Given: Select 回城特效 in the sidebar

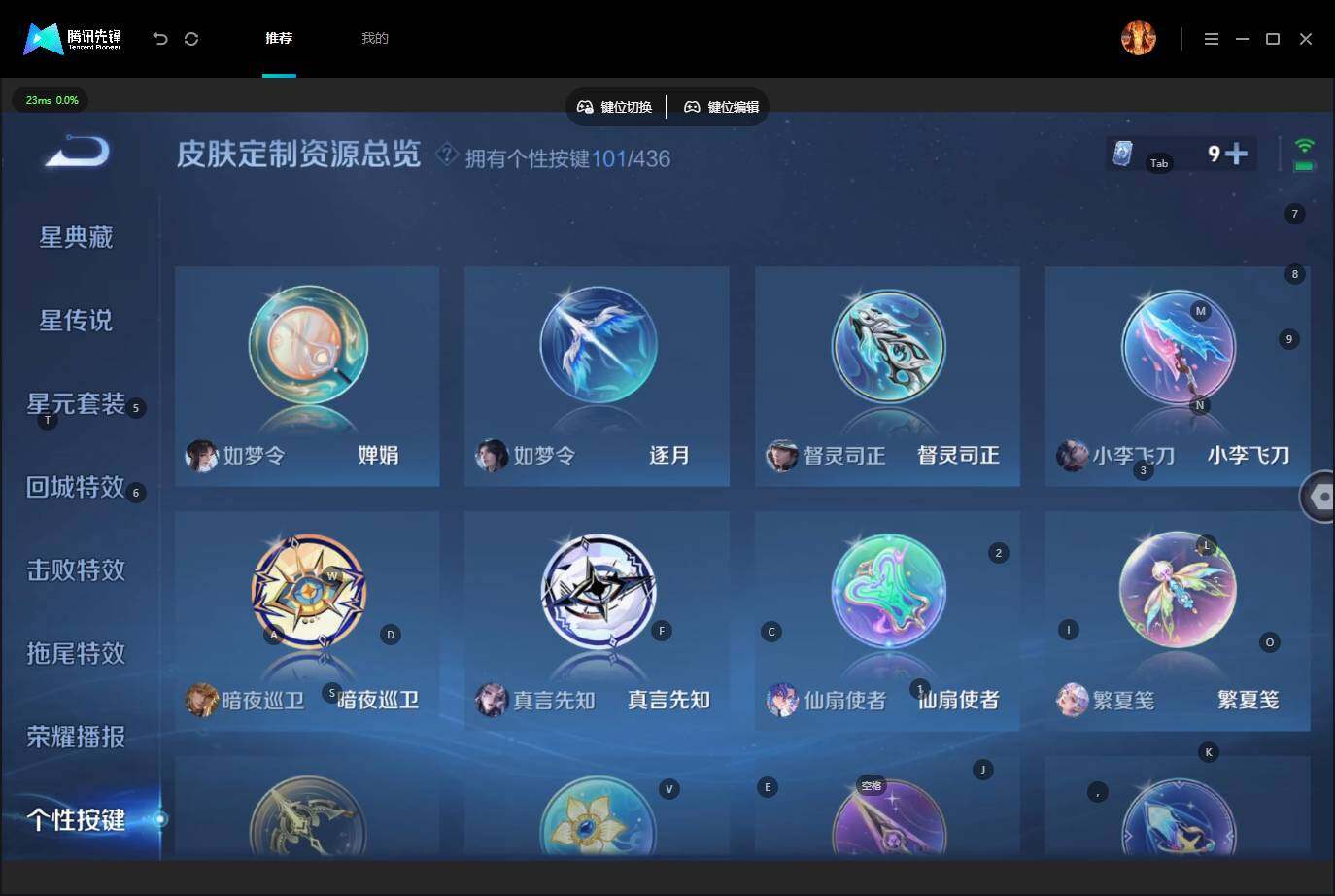Looking at the screenshot, I should (76, 487).
